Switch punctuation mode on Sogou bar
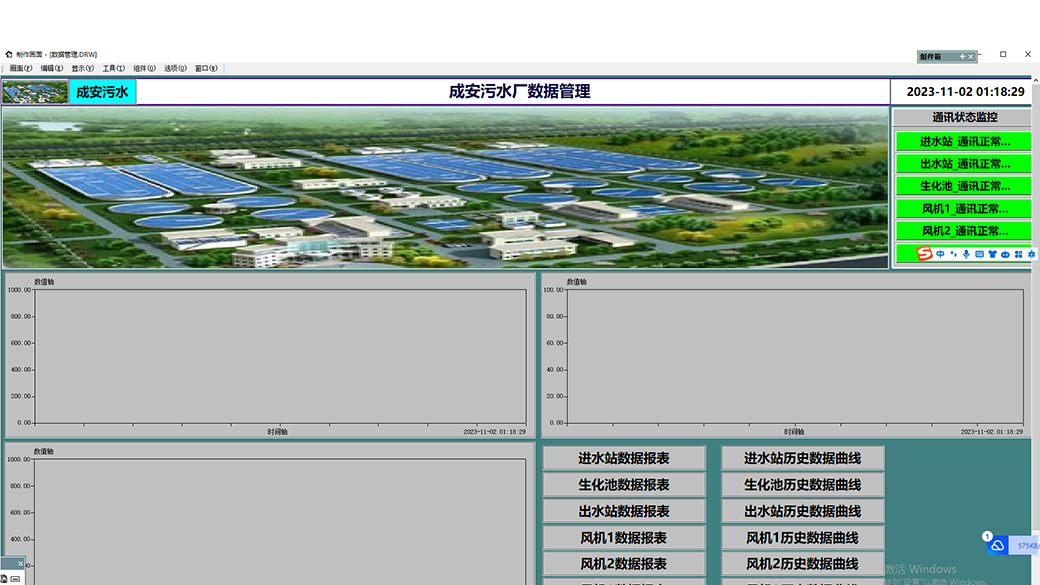Image resolution: width=1040 pixels, height=585 pixels. click(x=953, y=254)
